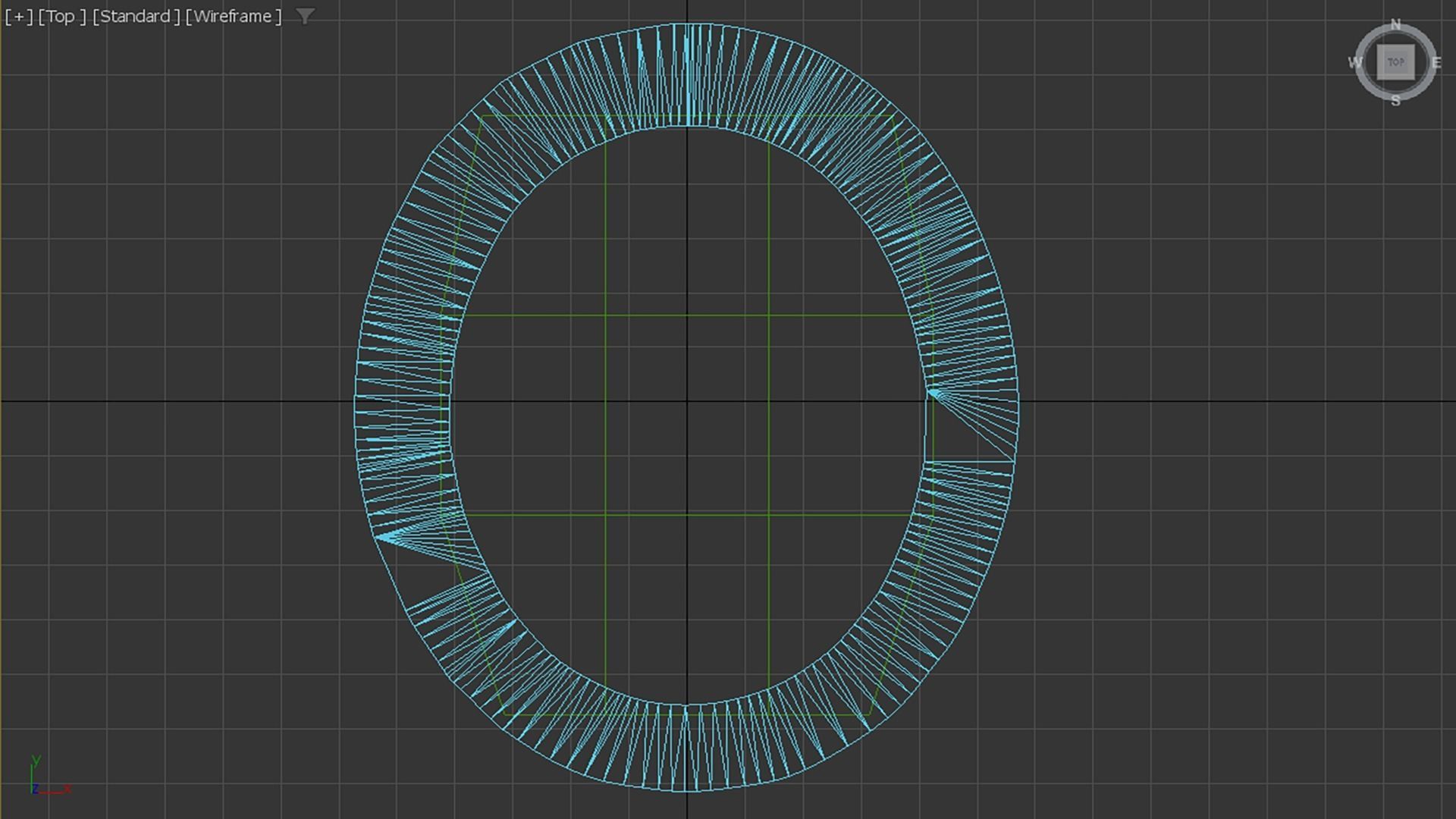Click the origin where the black axis lines cross
Screen dimensions: 1456x819
(x=687, y=401)
